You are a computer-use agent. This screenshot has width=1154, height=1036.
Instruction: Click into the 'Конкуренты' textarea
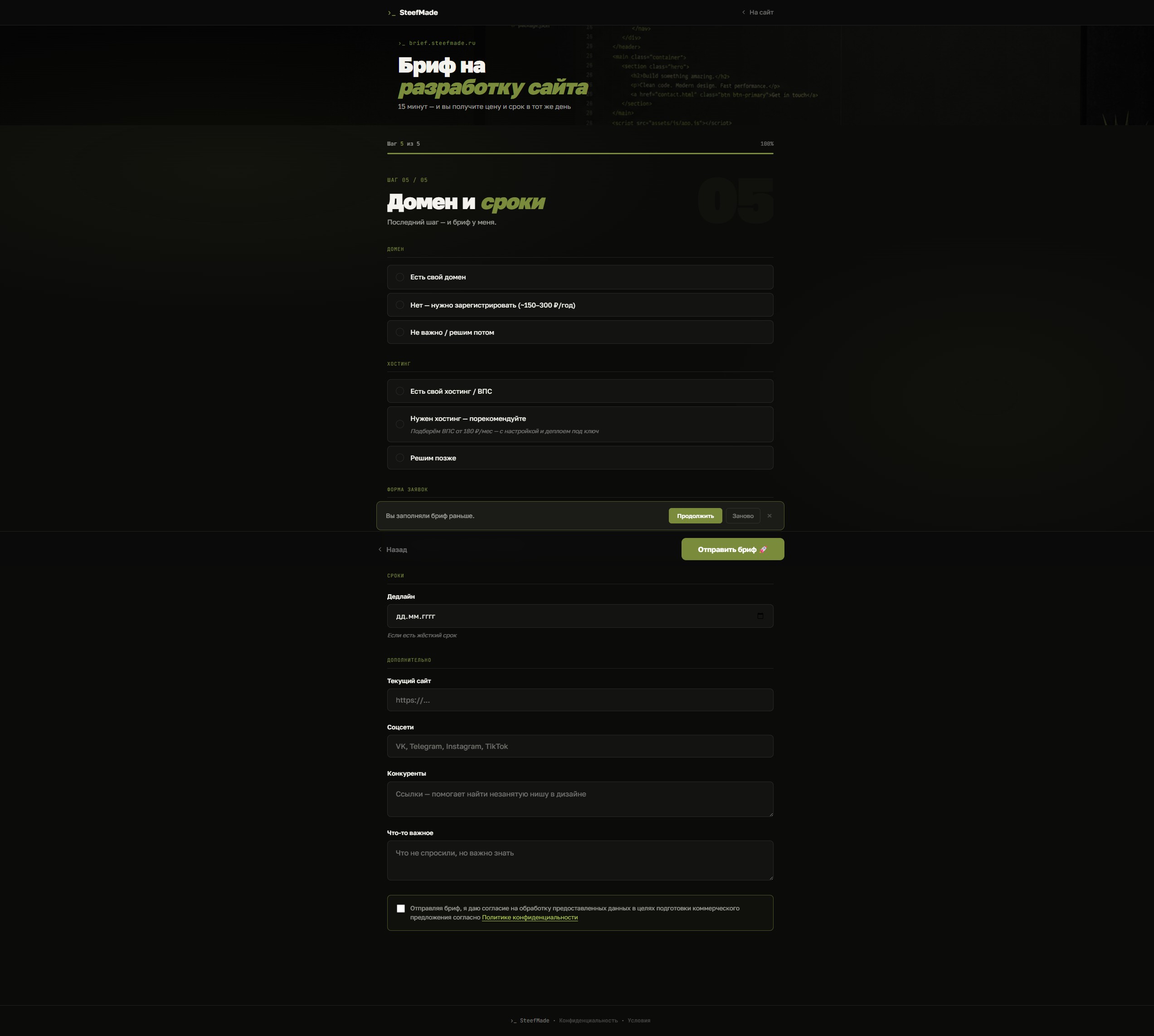580,799
